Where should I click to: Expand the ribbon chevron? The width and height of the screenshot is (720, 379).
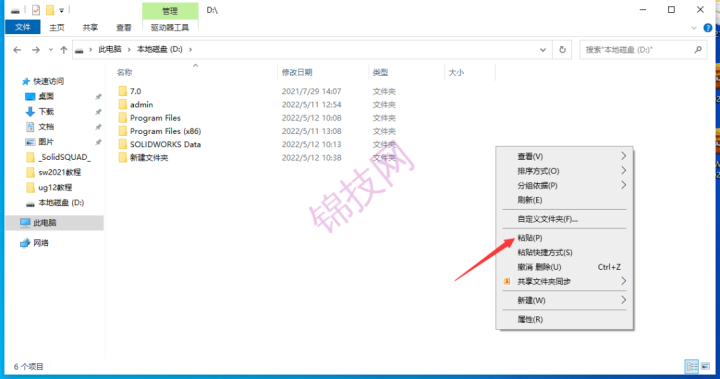(694, 28)
